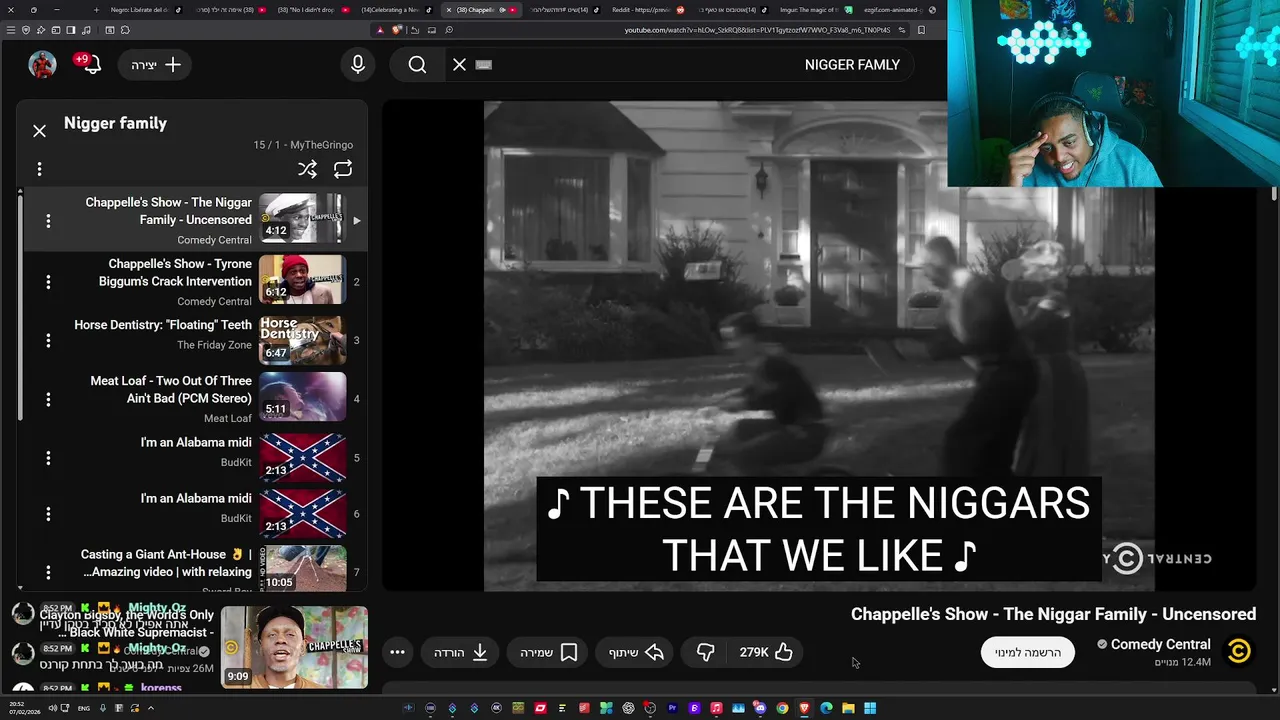Screen dimensions: 1280x720
Task: Open the user avatar account menu
Action: pyautogui.click(x=42, y=64)
